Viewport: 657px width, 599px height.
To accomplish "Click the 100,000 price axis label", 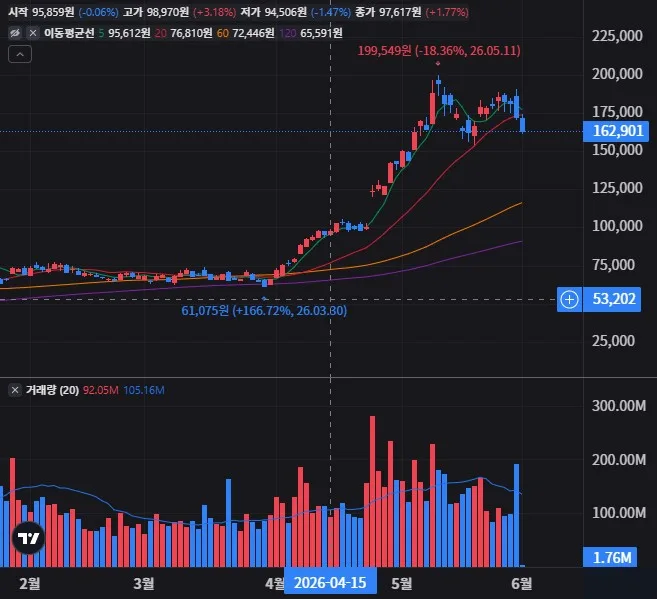I will (617, 226).
